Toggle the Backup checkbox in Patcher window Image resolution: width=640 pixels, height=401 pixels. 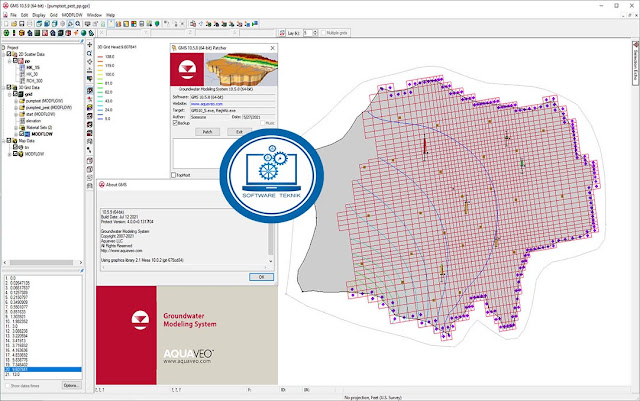(x=175, y=123)
